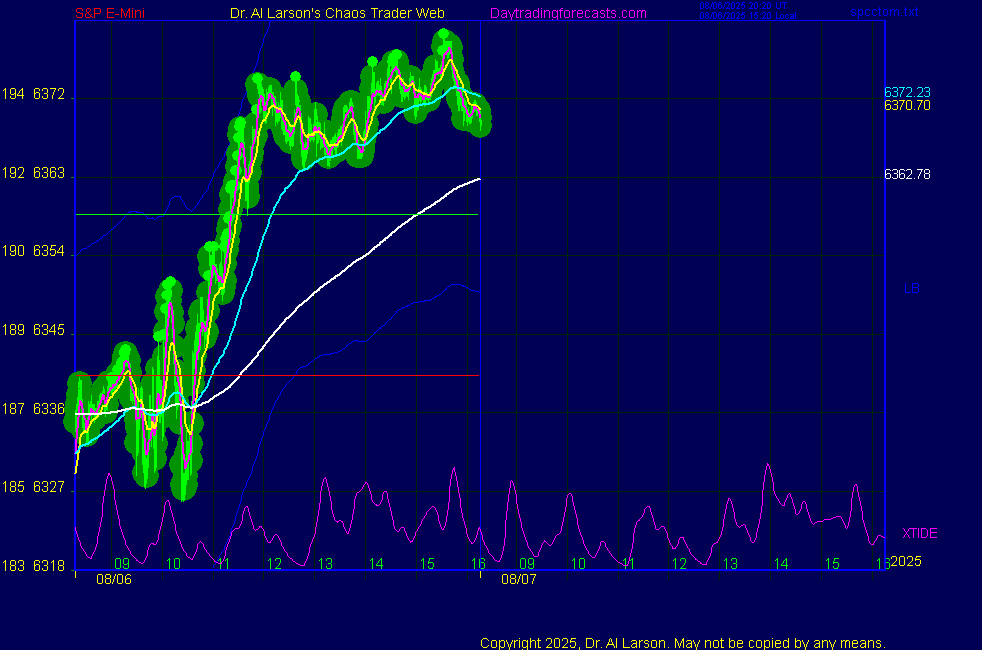
Task: Click the LB legend label
Action: pos(911,289)
